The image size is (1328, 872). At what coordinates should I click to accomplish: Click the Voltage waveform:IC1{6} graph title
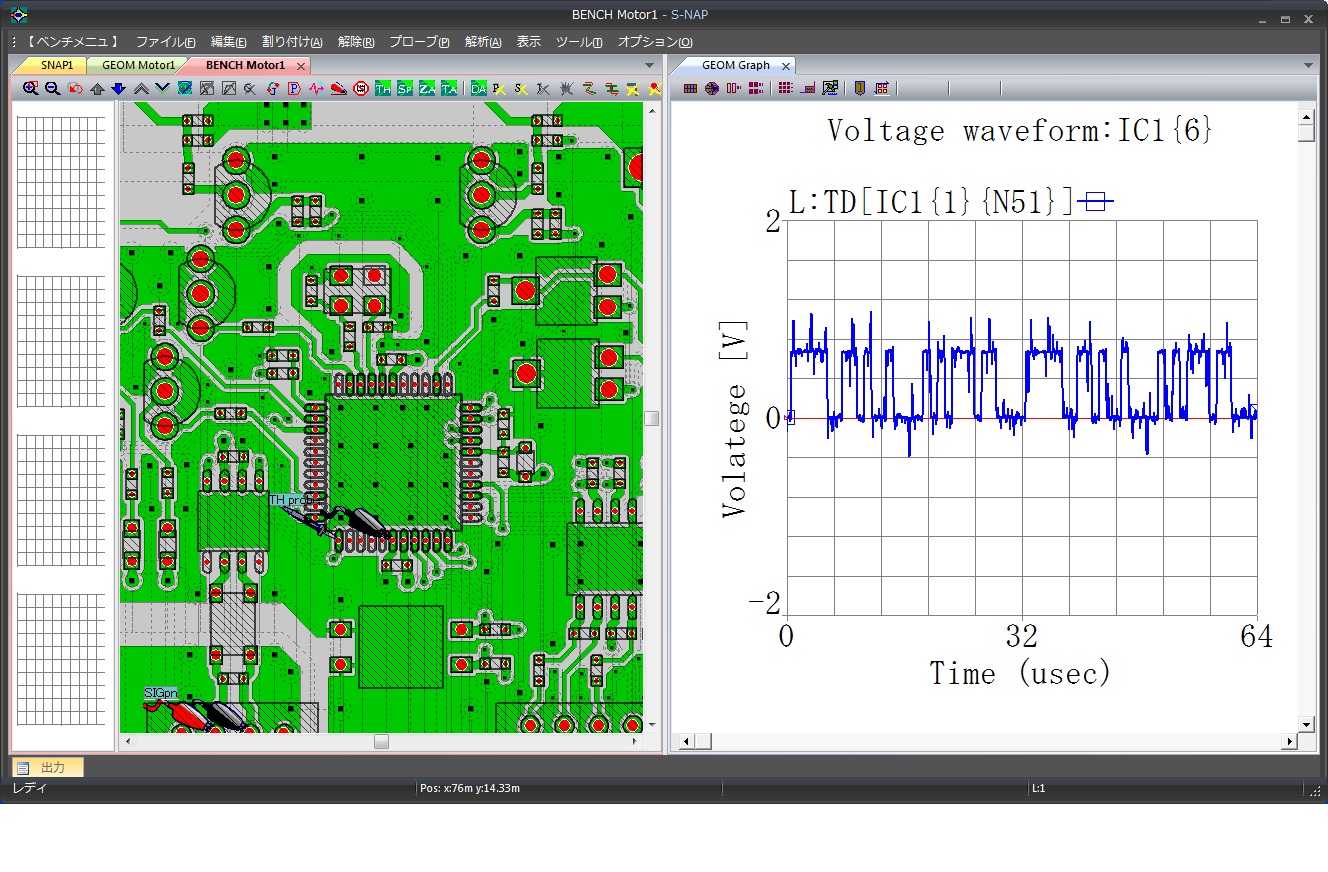(x=1020, y=130)
